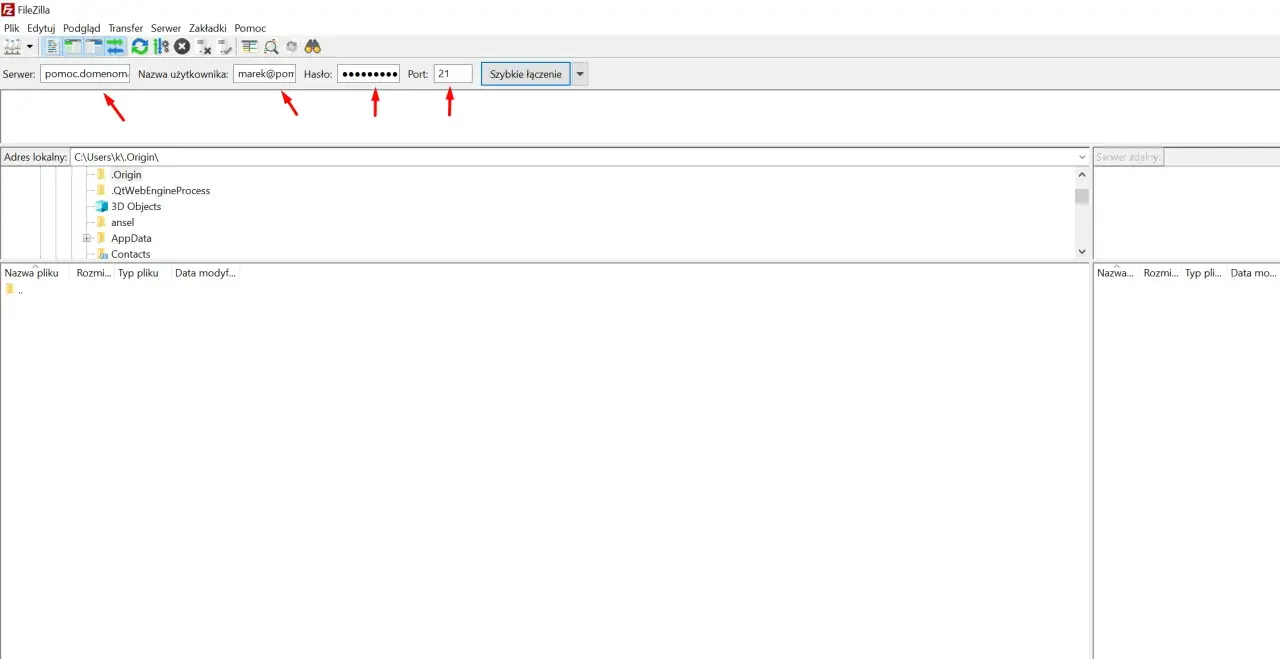The image size is (1280, 659).
Task: Reconnect to the last server
Action: coord(225,46)
